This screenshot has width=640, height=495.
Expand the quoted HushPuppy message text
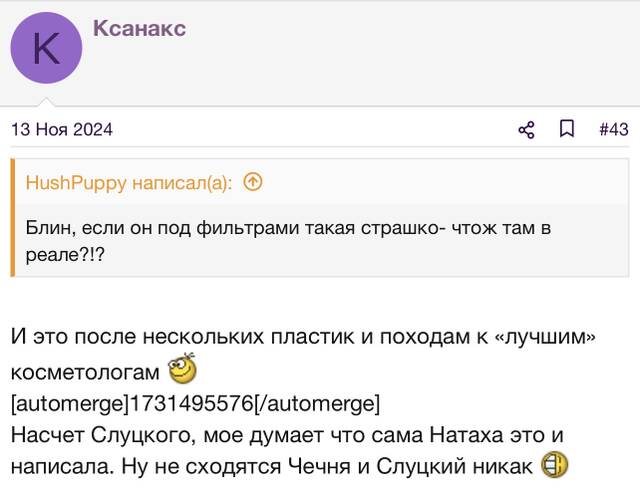tap(288, 241)
